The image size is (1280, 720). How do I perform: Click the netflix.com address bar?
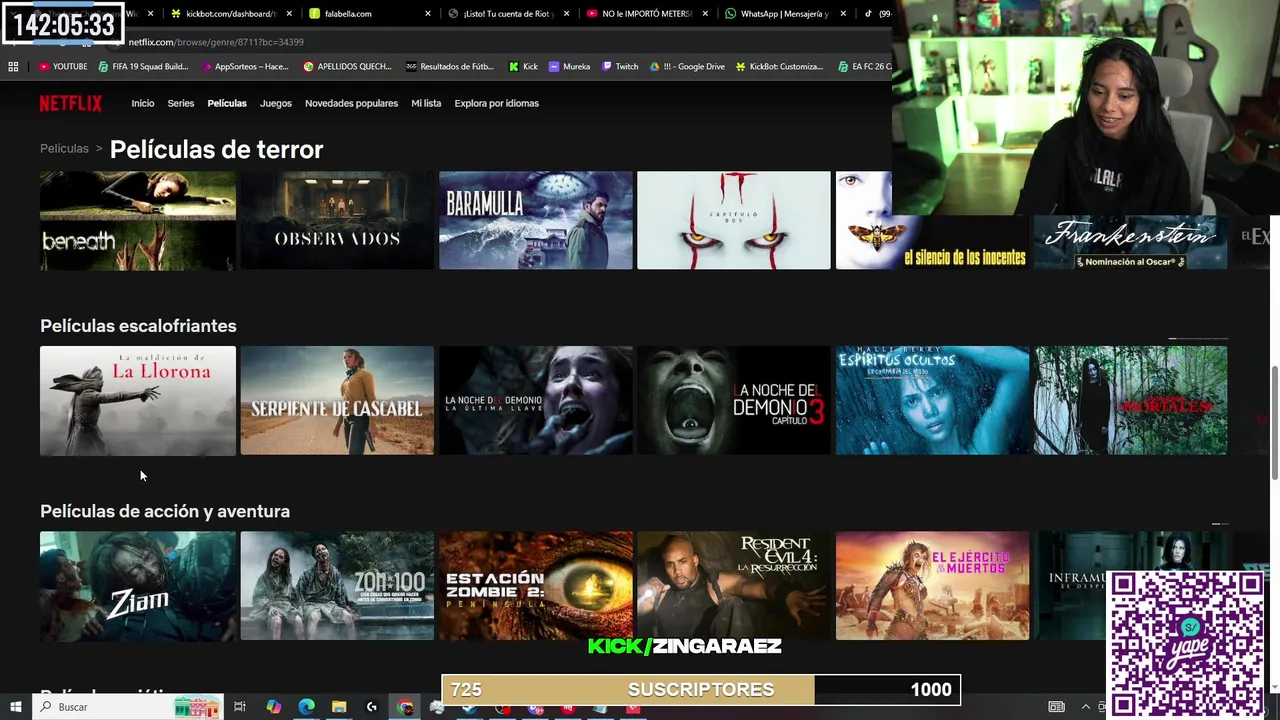tap(500, 42)
